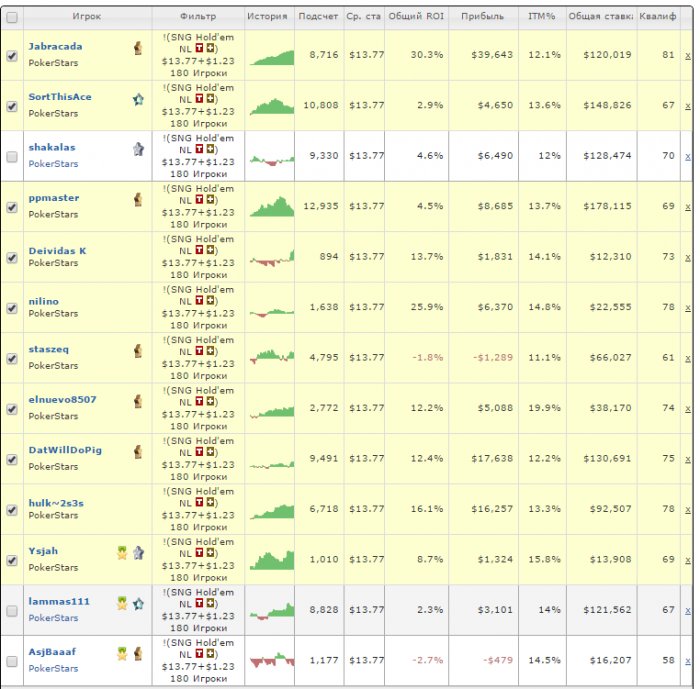Click the star badge next to lammas111
Screen dimensions: 700x689
pos(138,604)
